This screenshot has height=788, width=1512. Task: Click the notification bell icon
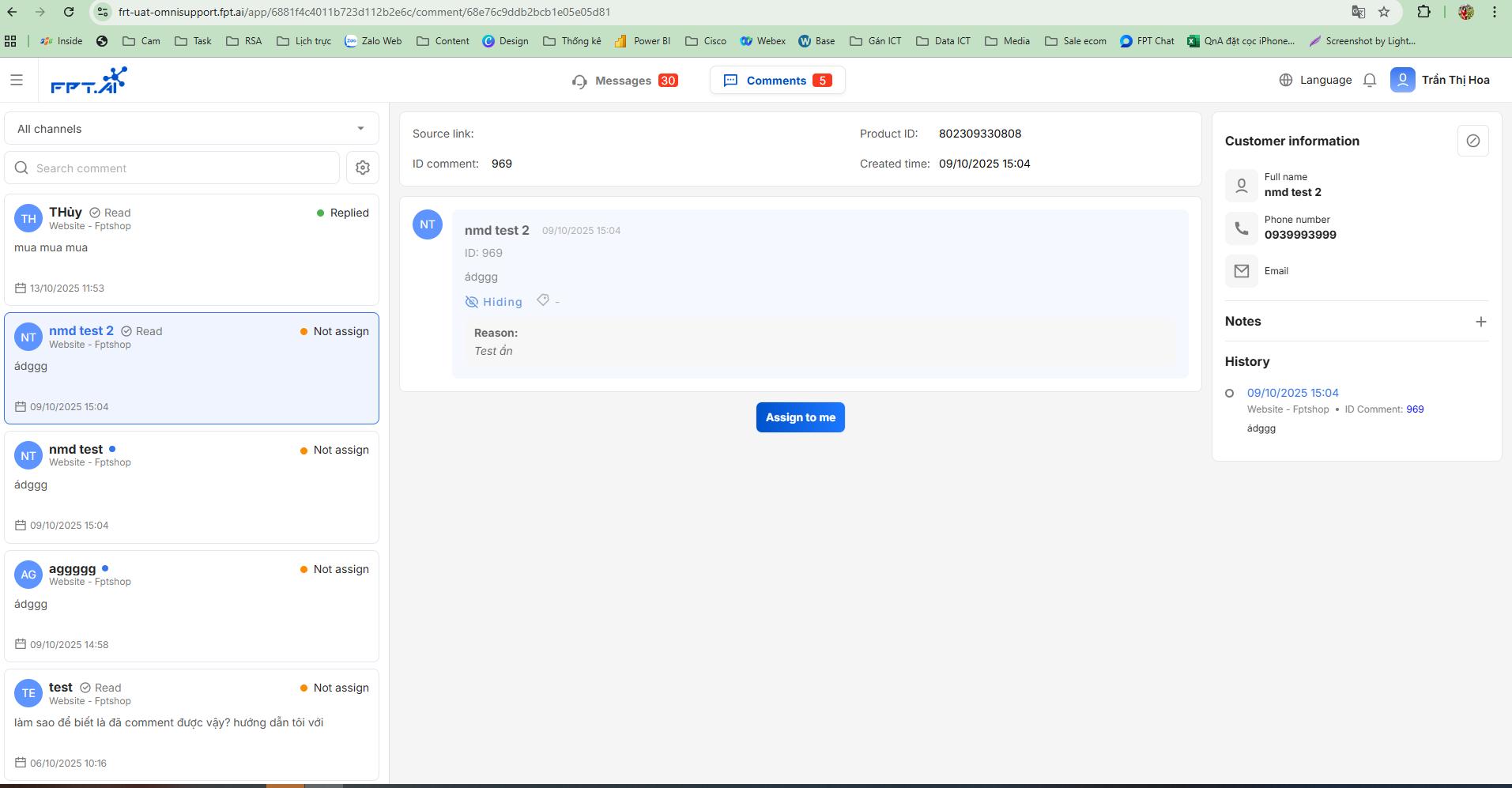pos(1370,80)
